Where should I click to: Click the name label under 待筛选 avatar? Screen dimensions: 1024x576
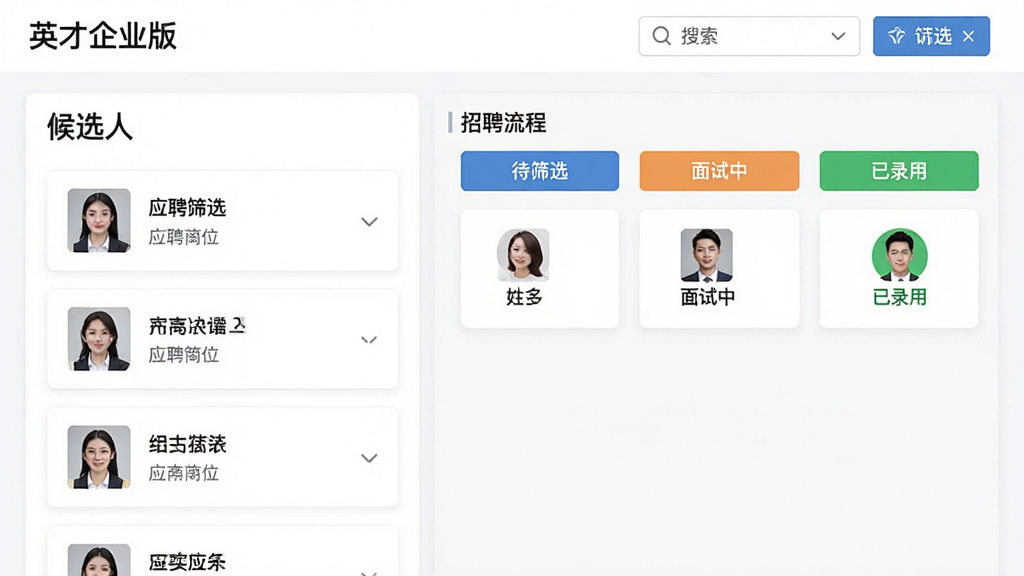524,297
